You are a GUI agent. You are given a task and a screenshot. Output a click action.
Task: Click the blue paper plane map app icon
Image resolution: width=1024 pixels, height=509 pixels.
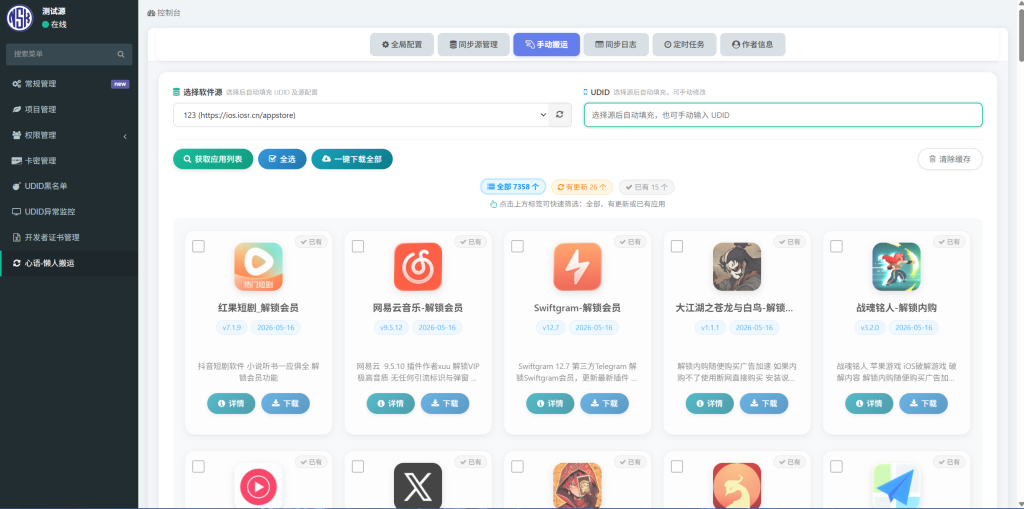tap(897, 485)
